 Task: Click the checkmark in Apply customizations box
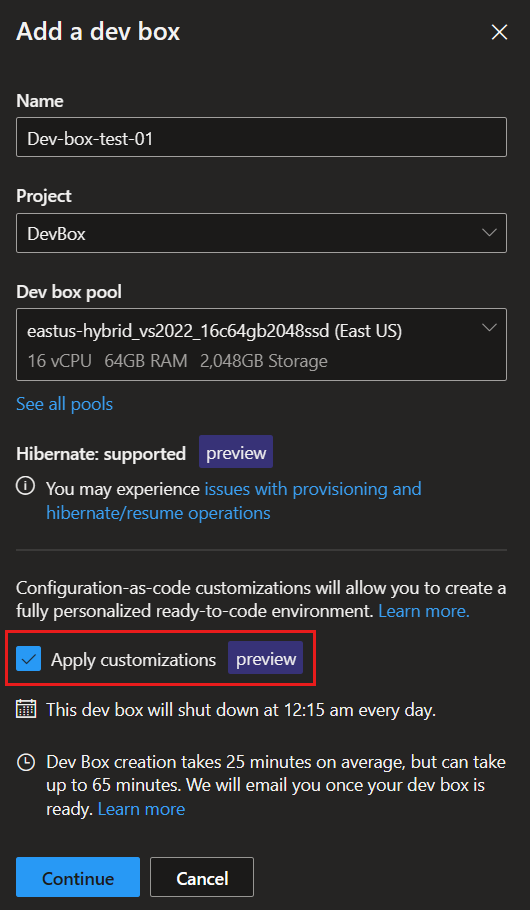[28, 659]
